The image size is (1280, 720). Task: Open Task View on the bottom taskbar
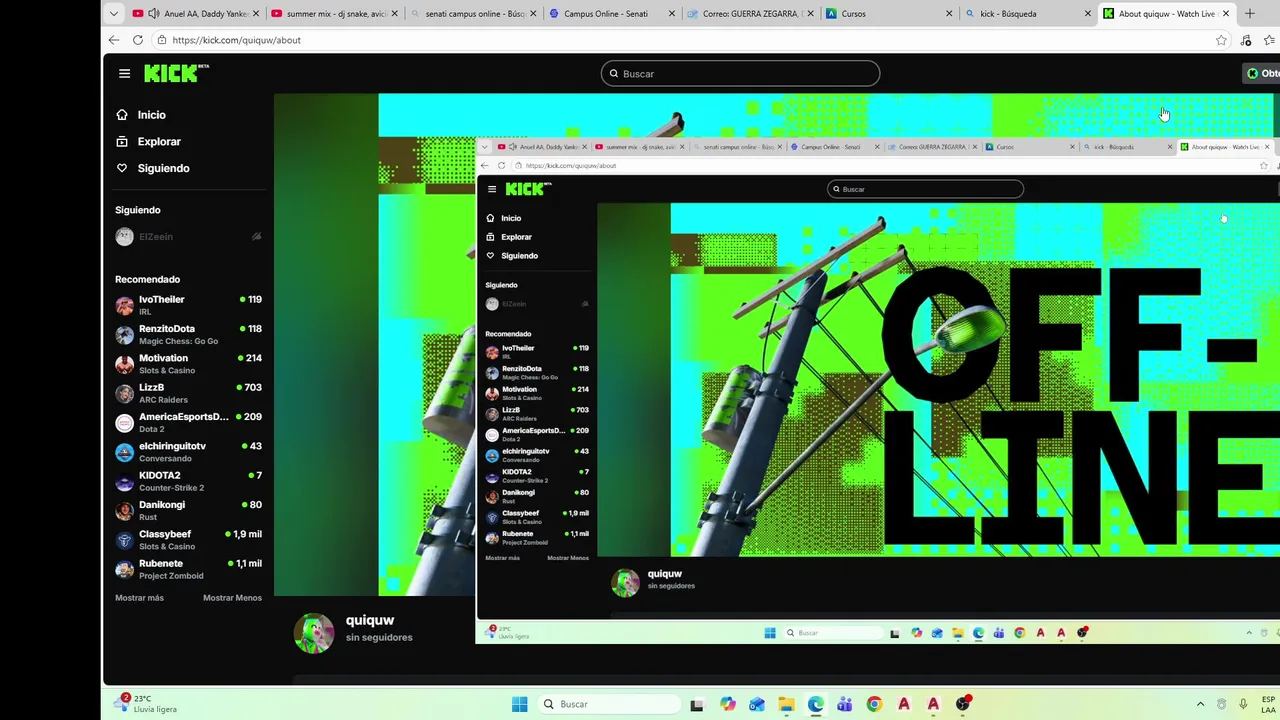pos(697,704)
